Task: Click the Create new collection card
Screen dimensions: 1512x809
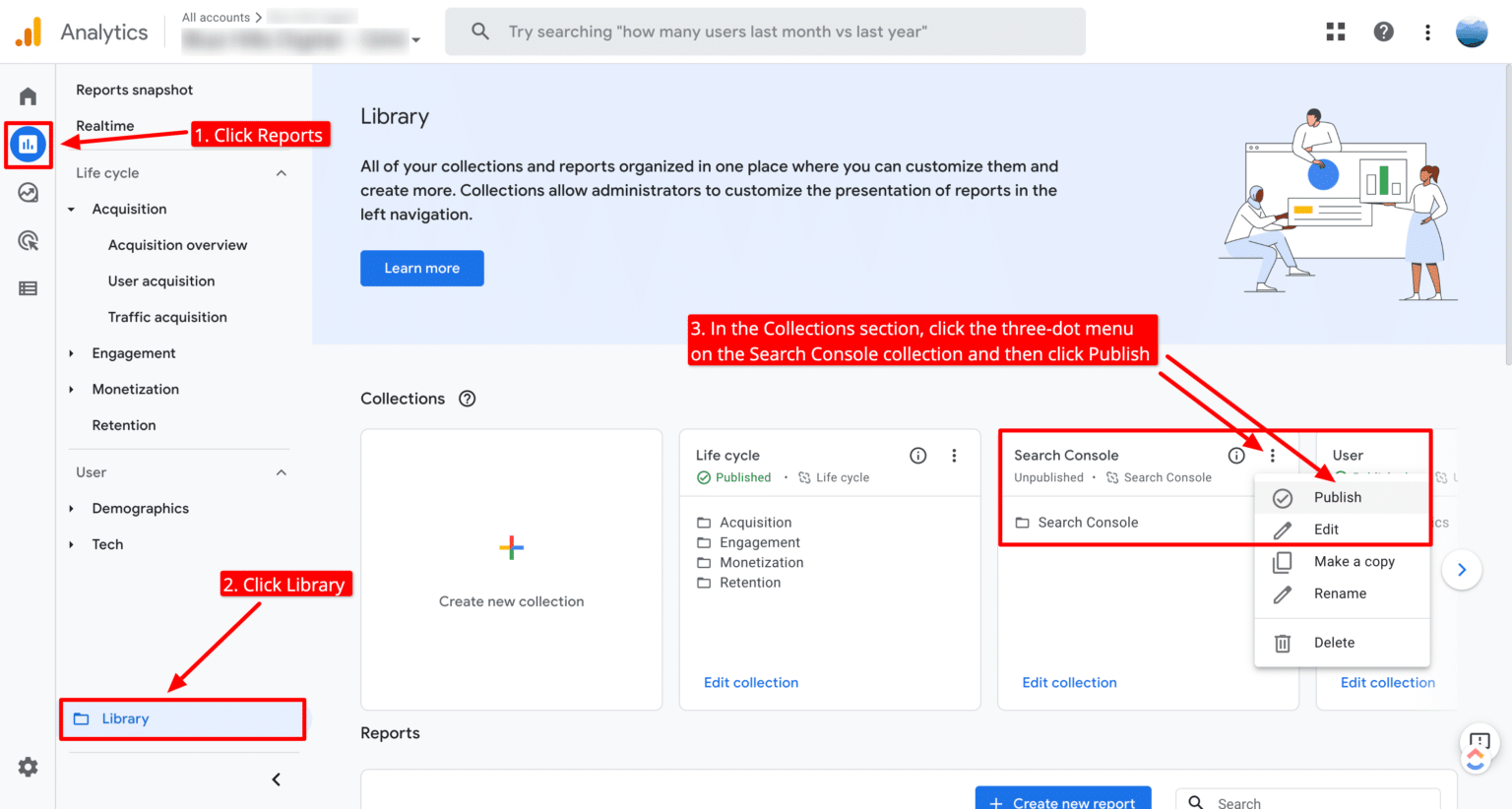Action: coord(512,570)
